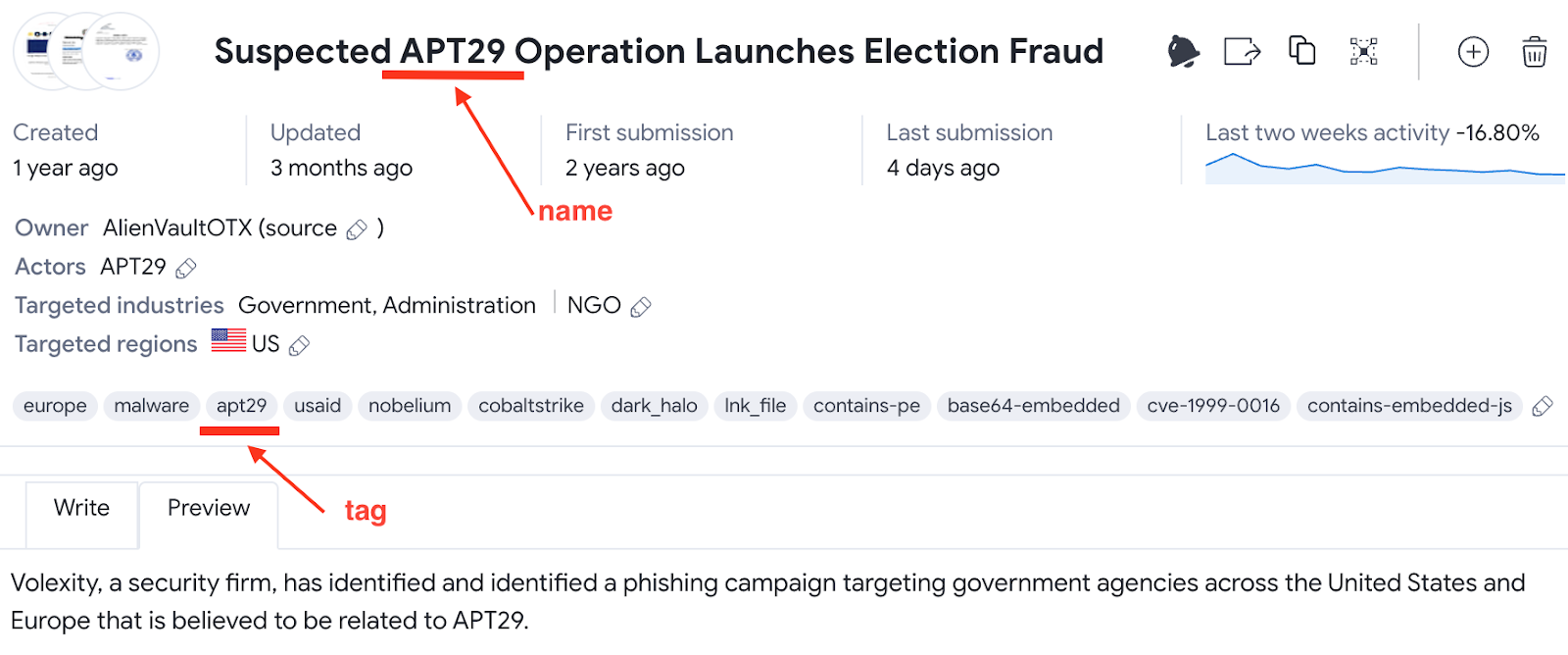Click the two weeks activity sparkline chart

(1384, 169)
